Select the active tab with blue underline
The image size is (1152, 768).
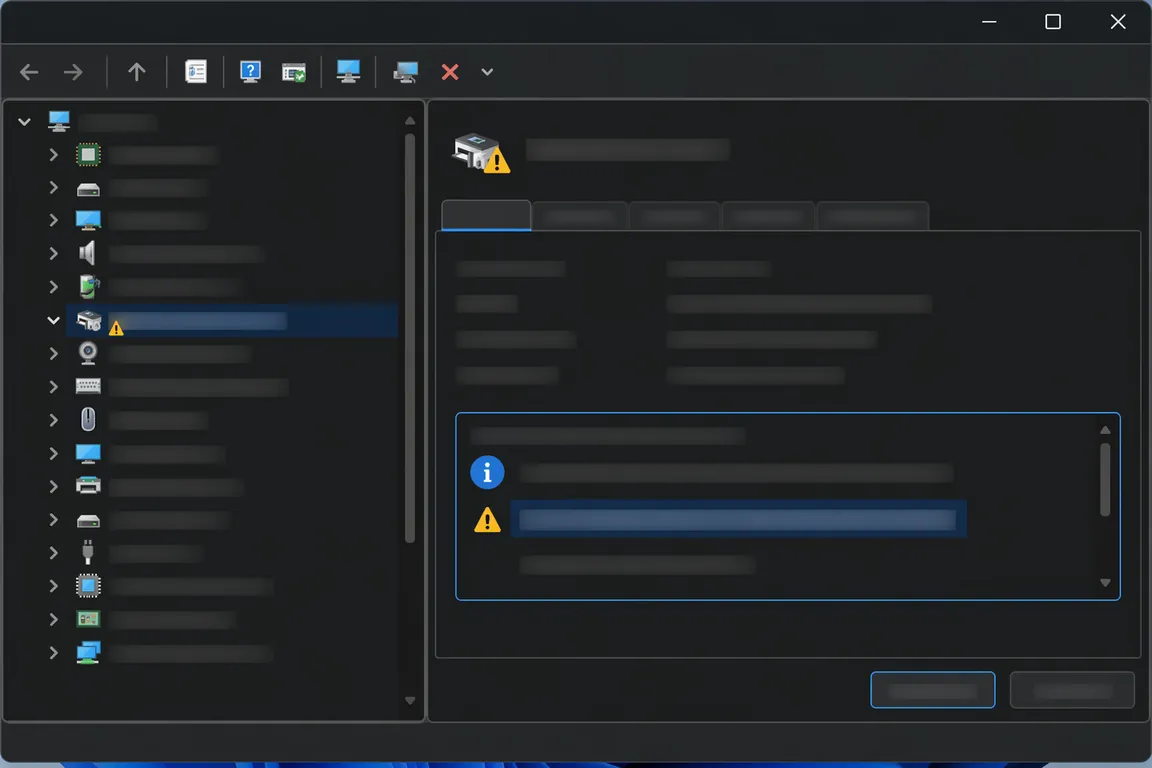486,215
